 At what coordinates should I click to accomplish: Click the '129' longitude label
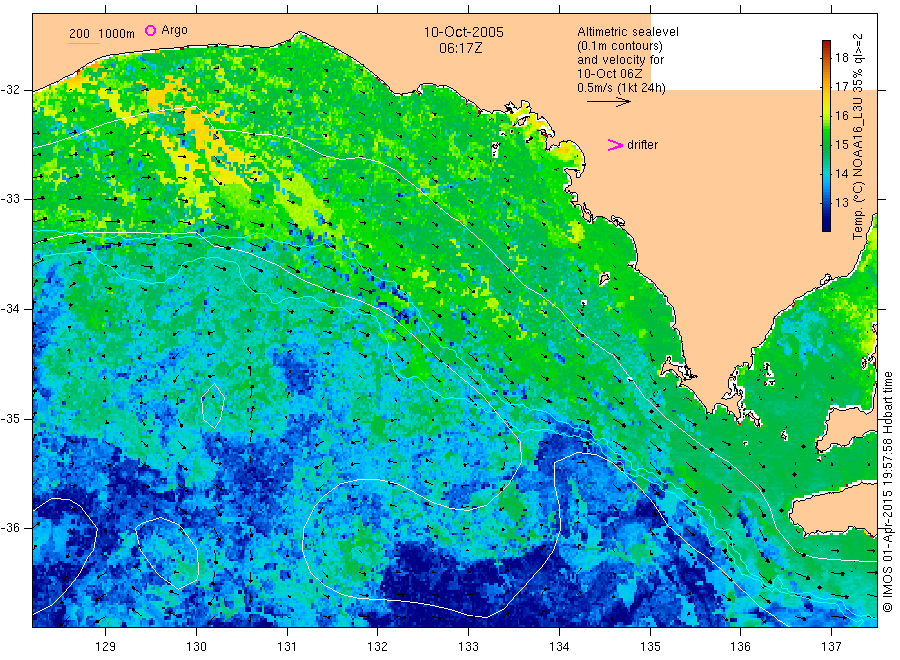pos(106,647)
